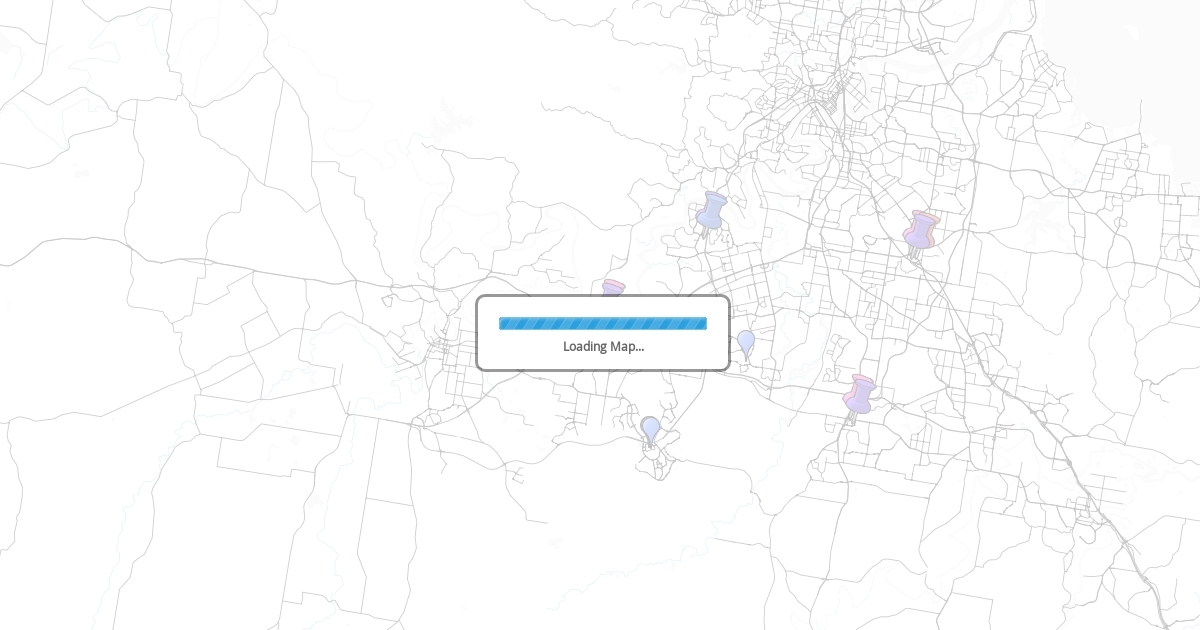
Task: Click the pink pushpin partly hidden behind loading dialog
Action: pyautogui.click(x=613, y=288)
